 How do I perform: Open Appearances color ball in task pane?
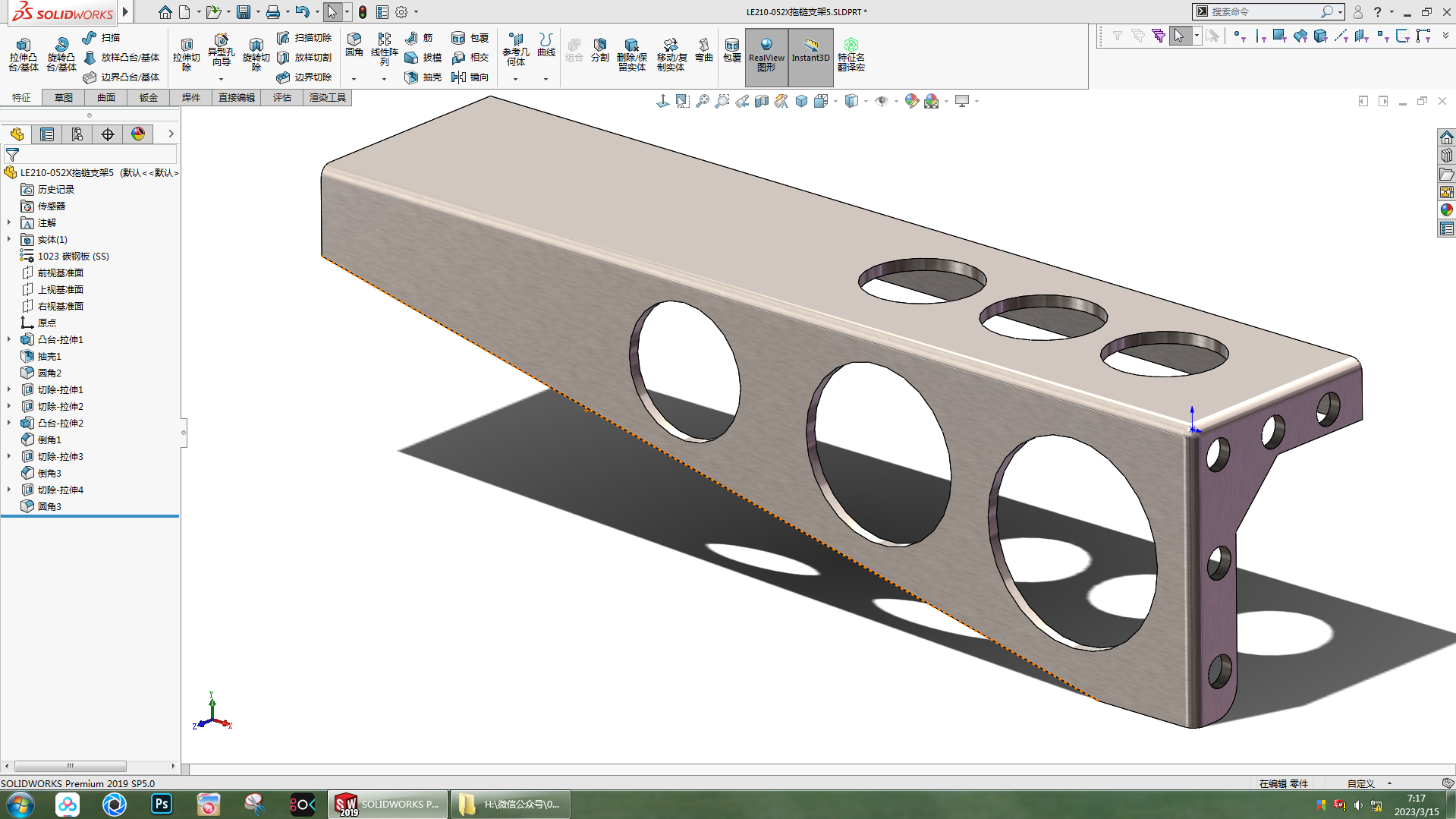(x=1447, y=210)
